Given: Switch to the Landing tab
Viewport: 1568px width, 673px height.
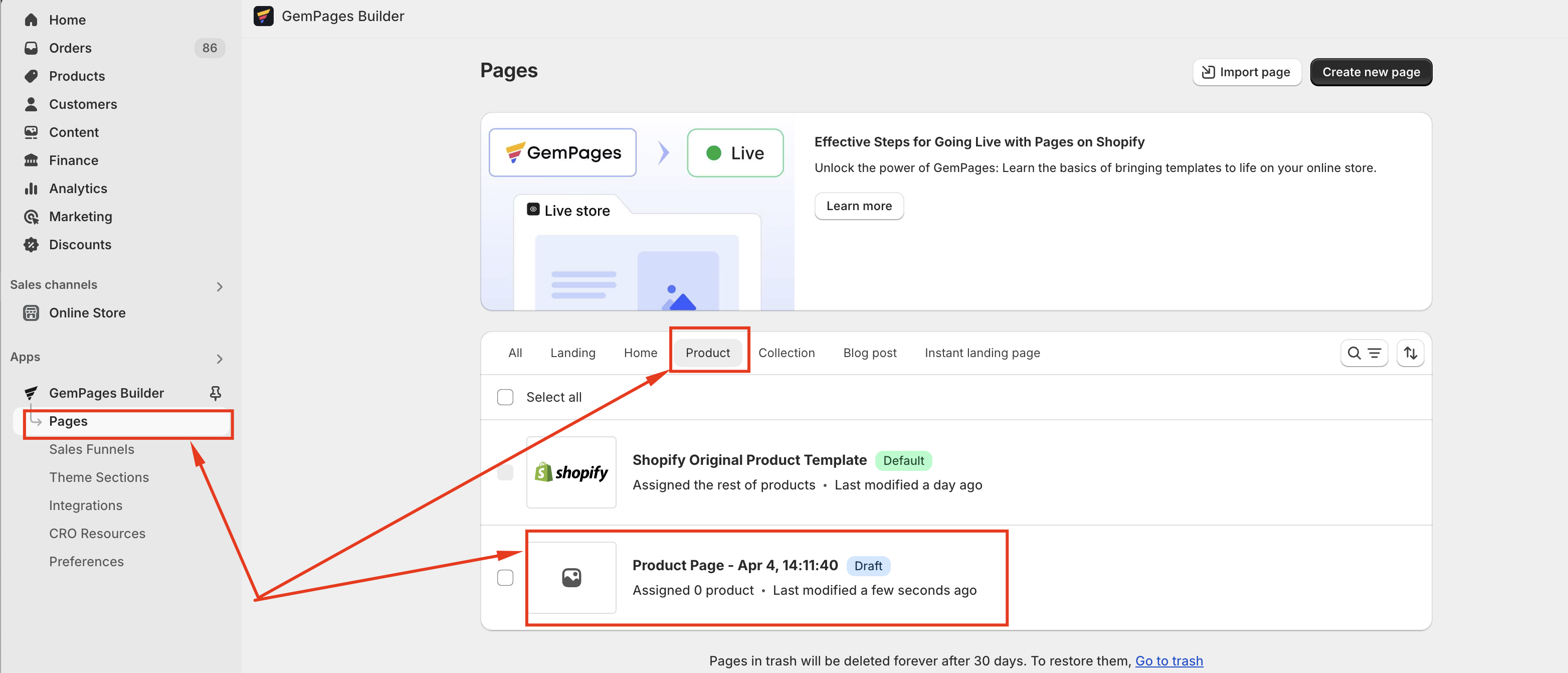Looking at the screenshot, I should coord(572,353).
